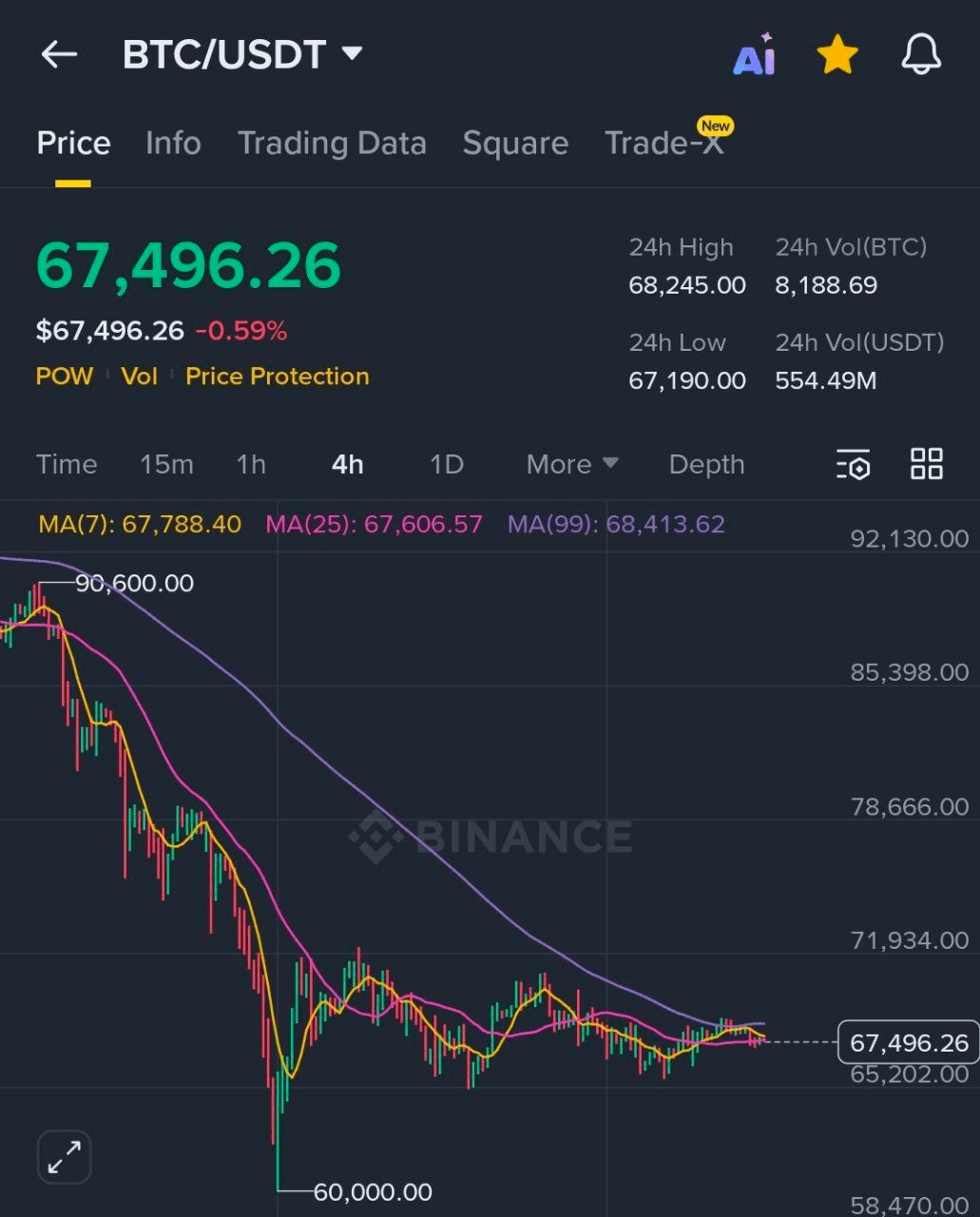Select the 1D chart interval
The width and height of the screenshot is (980, 1217).
coord(446,465)
